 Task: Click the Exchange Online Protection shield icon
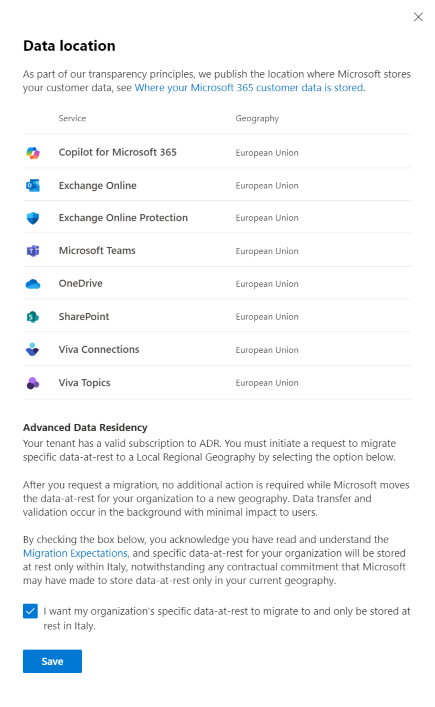[32, 218]
